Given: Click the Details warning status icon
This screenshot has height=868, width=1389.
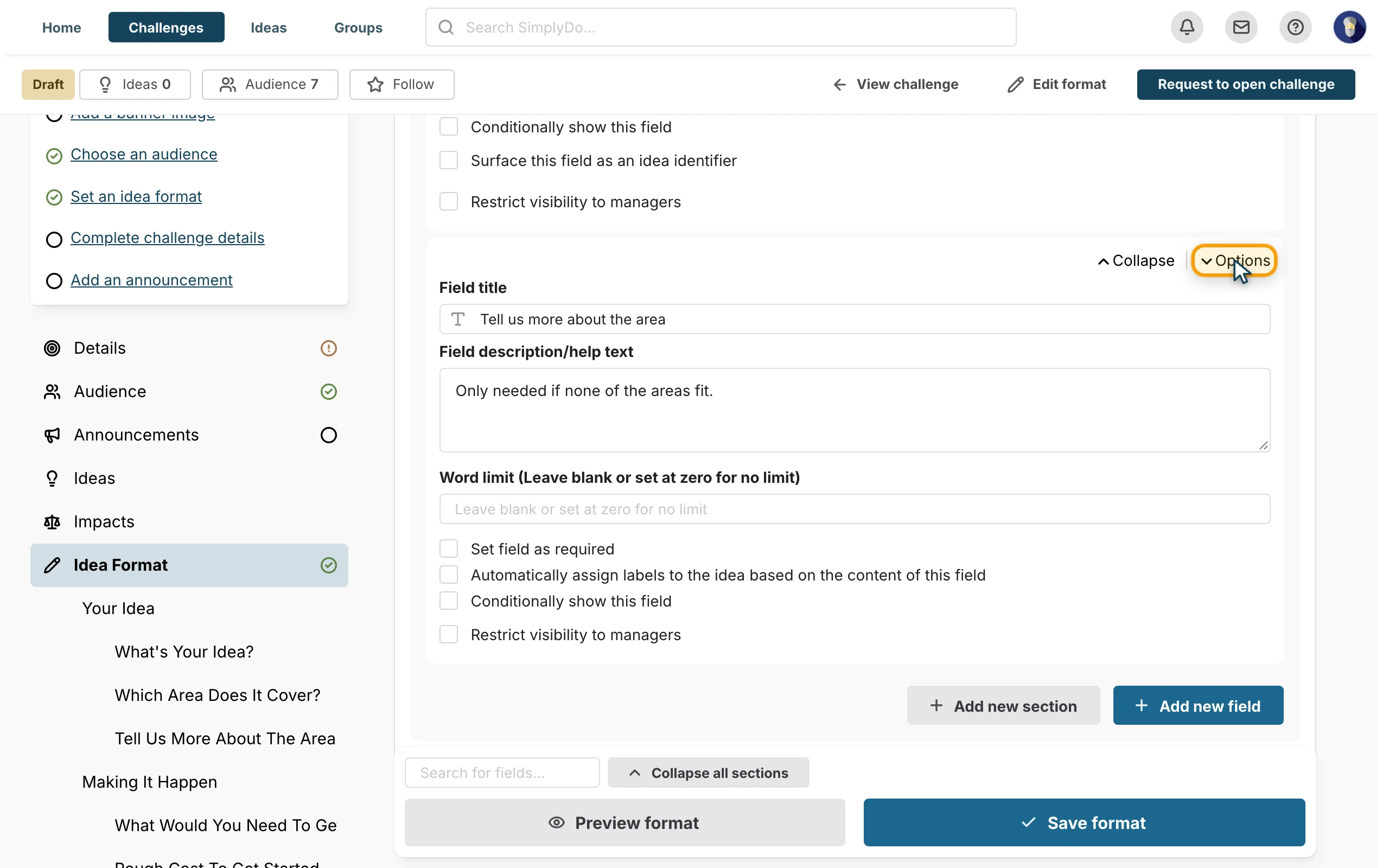Looking at the screenshot, I should tap(328, 348).
